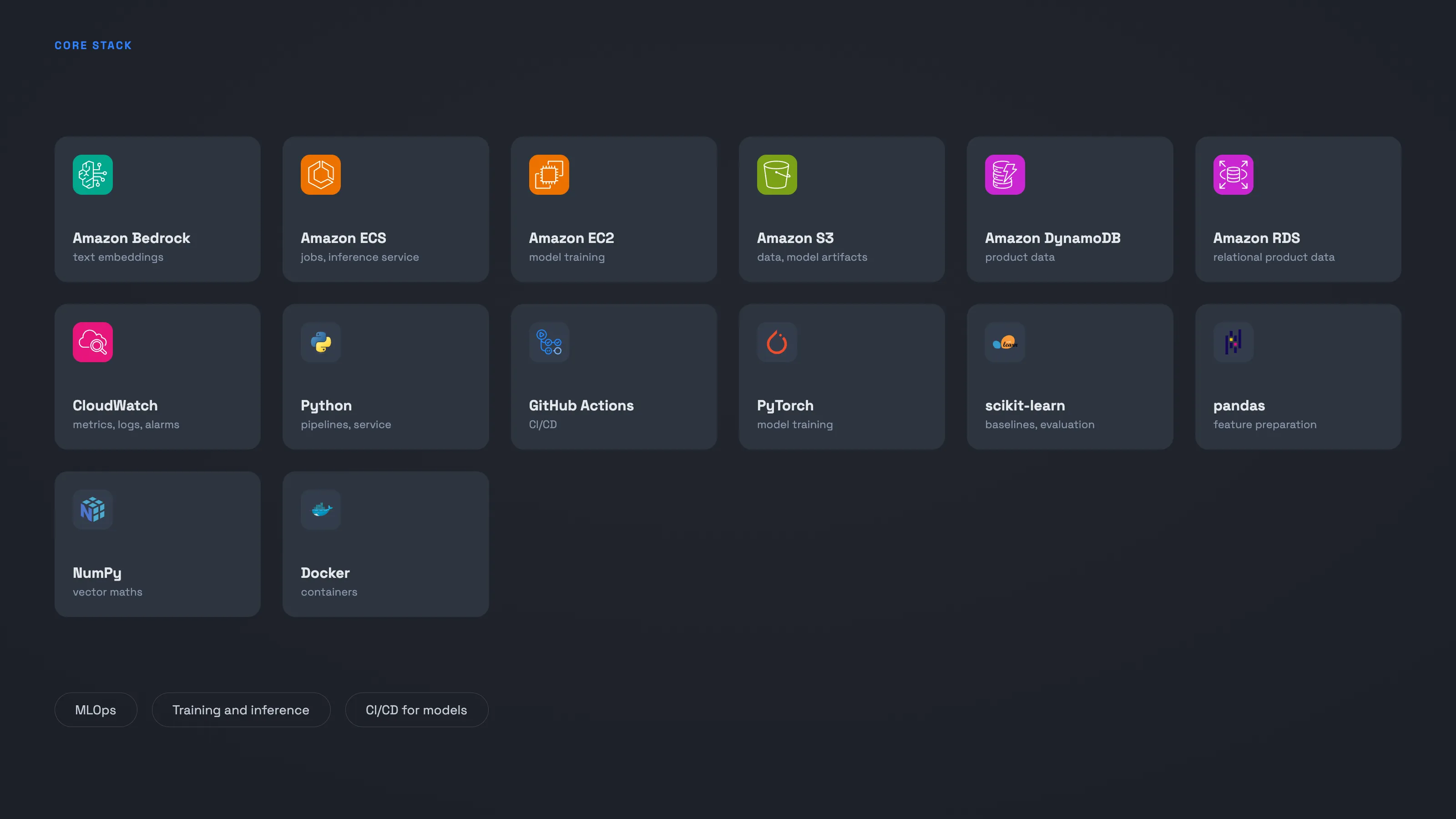Viewport: 1456px width, 819px height.
Task: Select the Python title text
Action: coord(326,406)
